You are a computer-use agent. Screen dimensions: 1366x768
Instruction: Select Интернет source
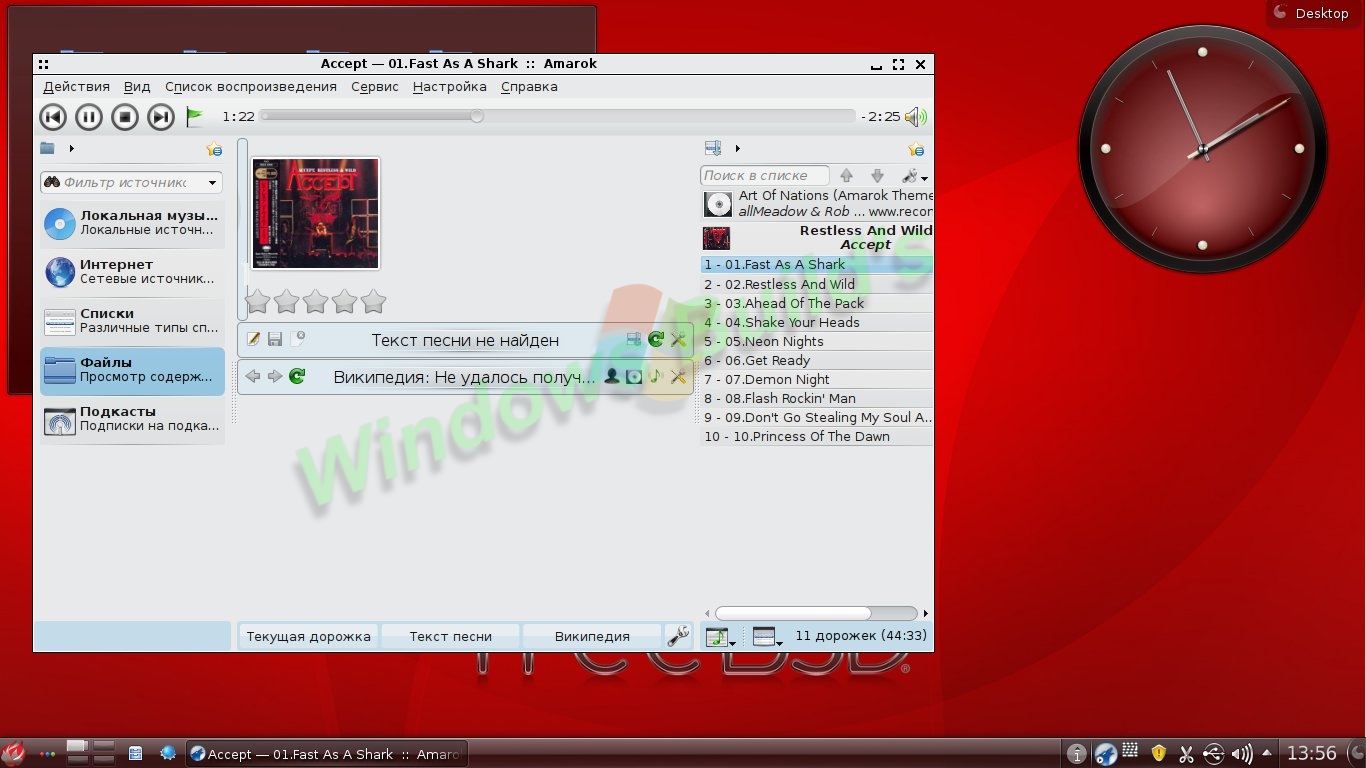pos(132,272)
